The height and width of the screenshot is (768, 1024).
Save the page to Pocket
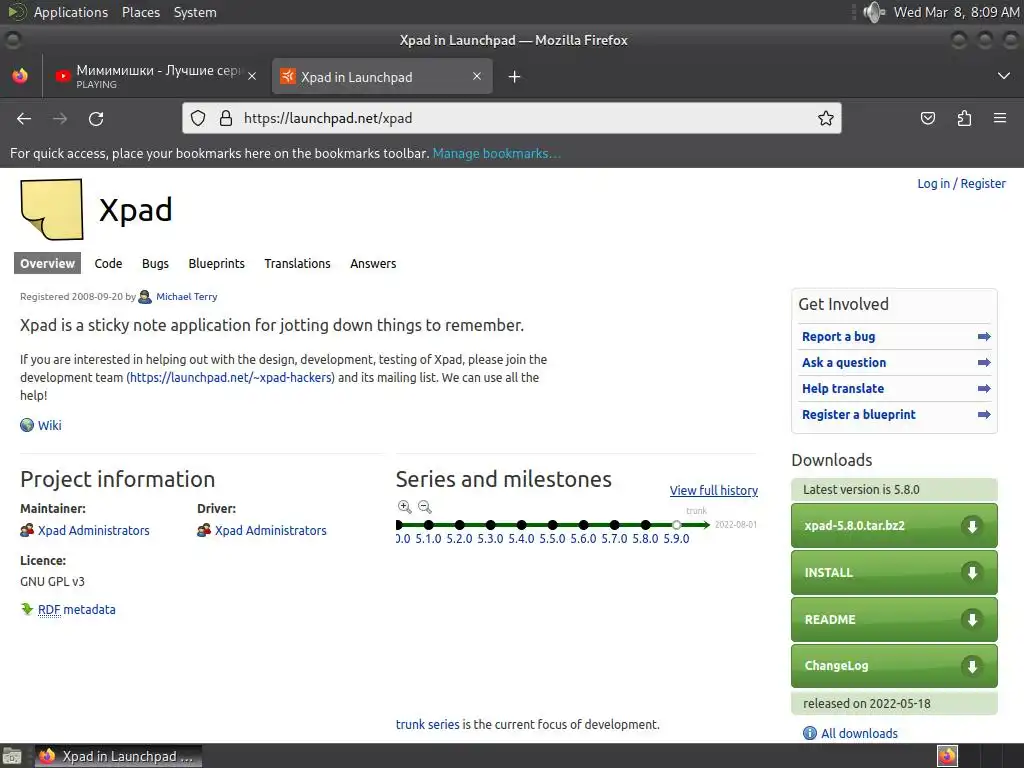coord(927,118)
